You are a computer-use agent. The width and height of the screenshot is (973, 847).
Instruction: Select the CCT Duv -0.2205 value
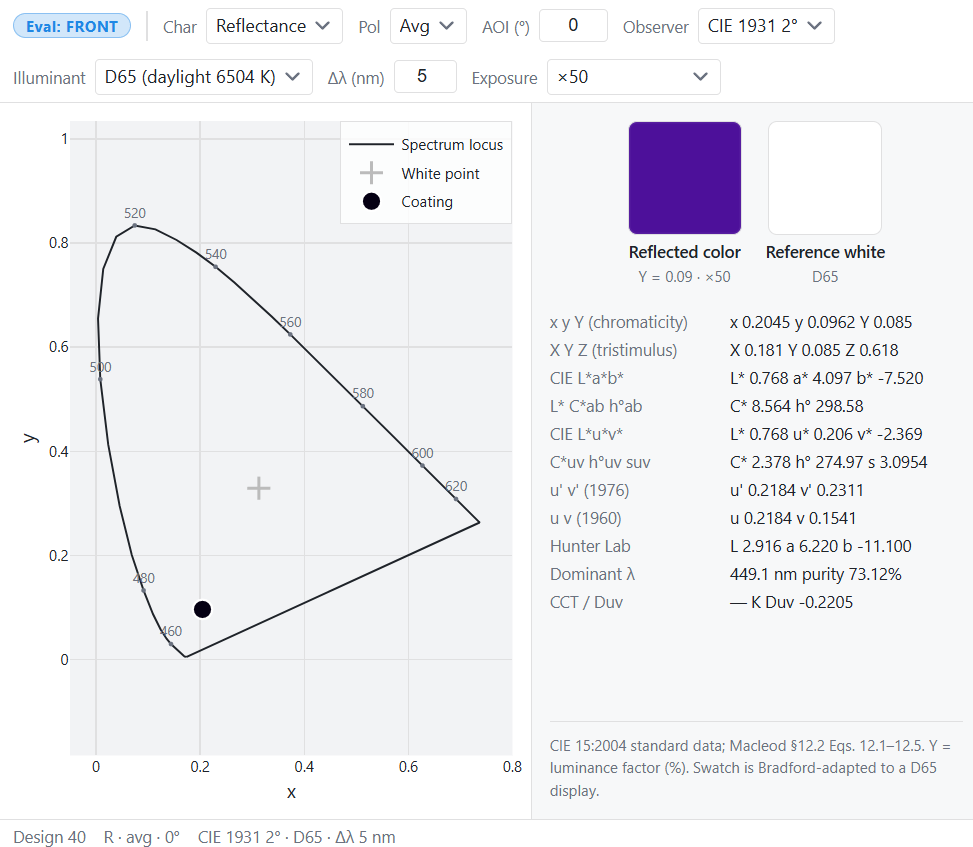pos(791,602)
